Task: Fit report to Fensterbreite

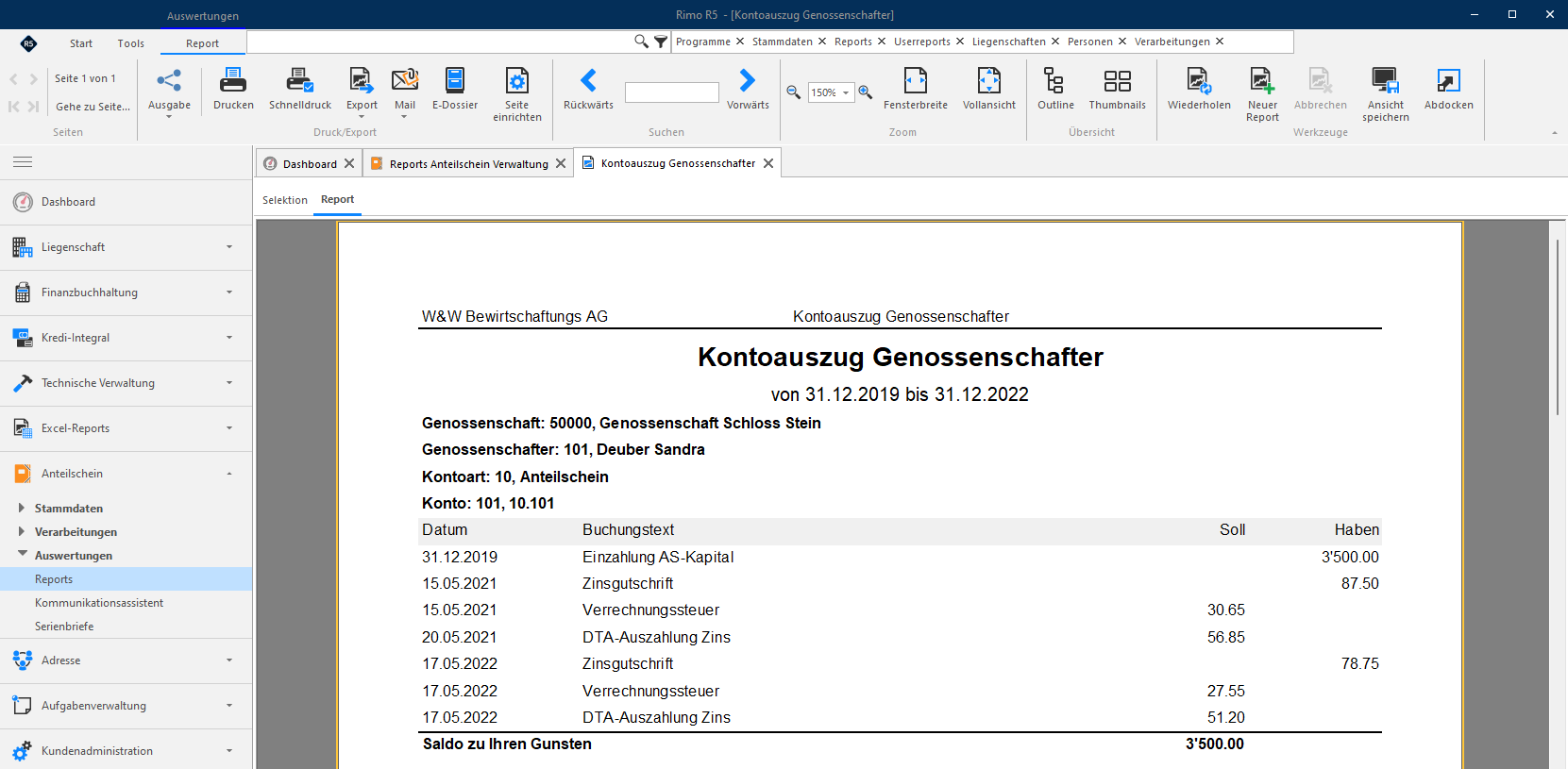Action: 916,90
